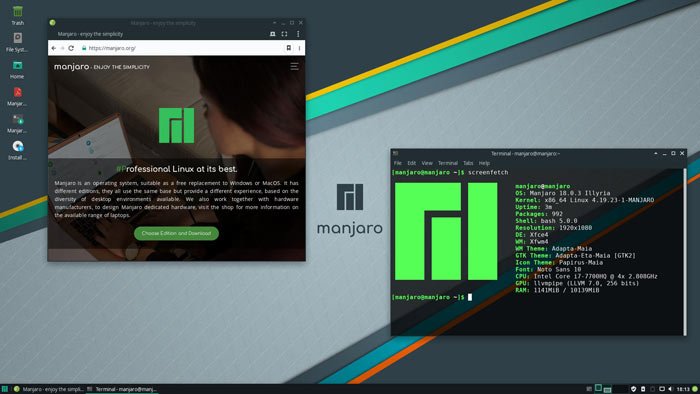The image size is (700, 394).
Task: Click the manjaro wordmark in the site header
Action: [71, 67]
